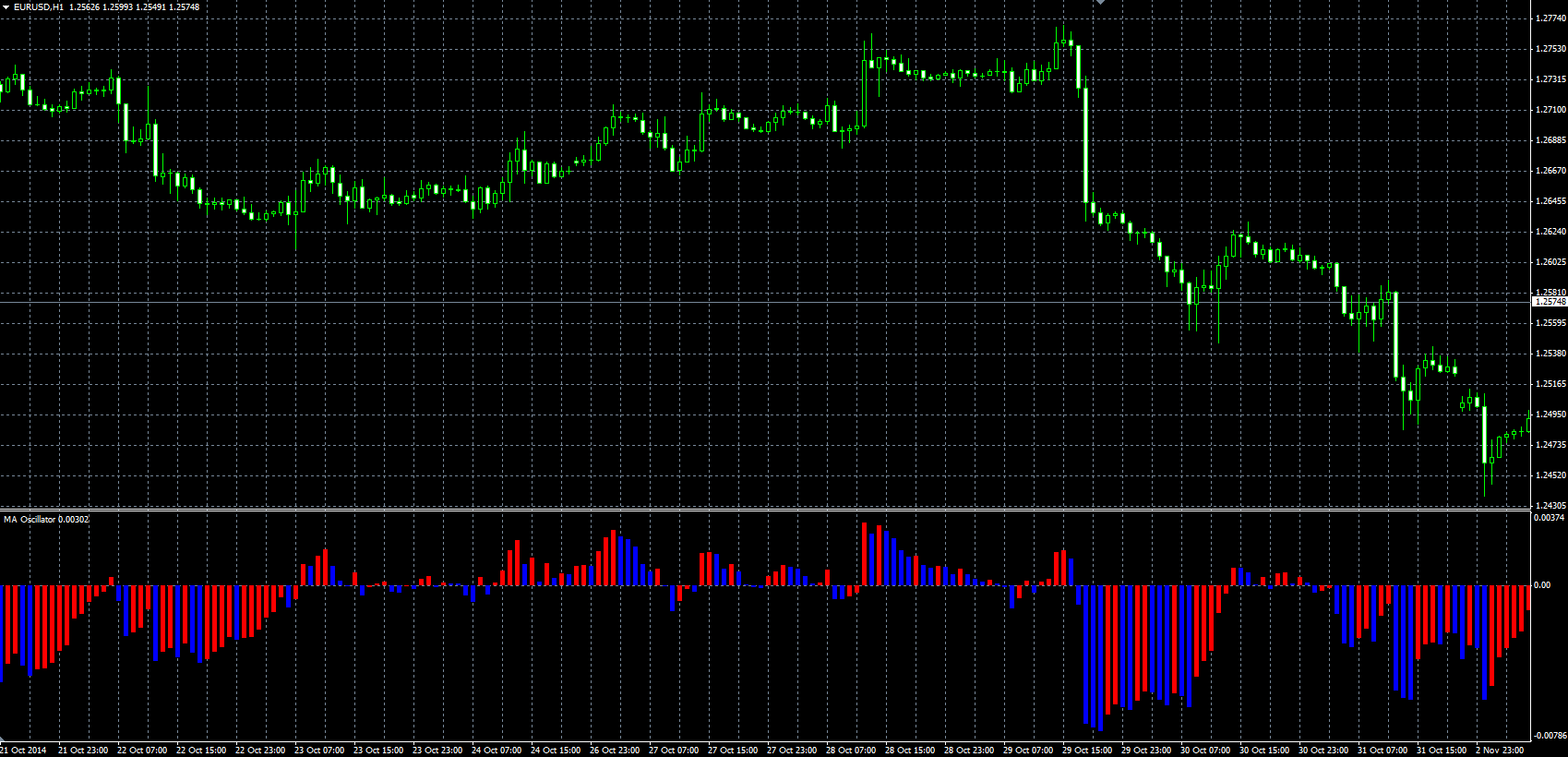Click the 31 Oct 07:00 time label
The image size is (1568, 757).
(x=1382, y=751)
